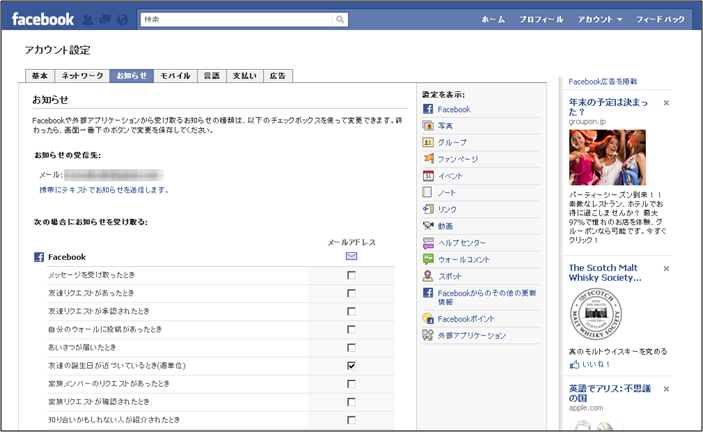Screen dimensions: 703x432
Task: Click the Scotch Malt Whisky Society seal image
Action: [596, 314]
